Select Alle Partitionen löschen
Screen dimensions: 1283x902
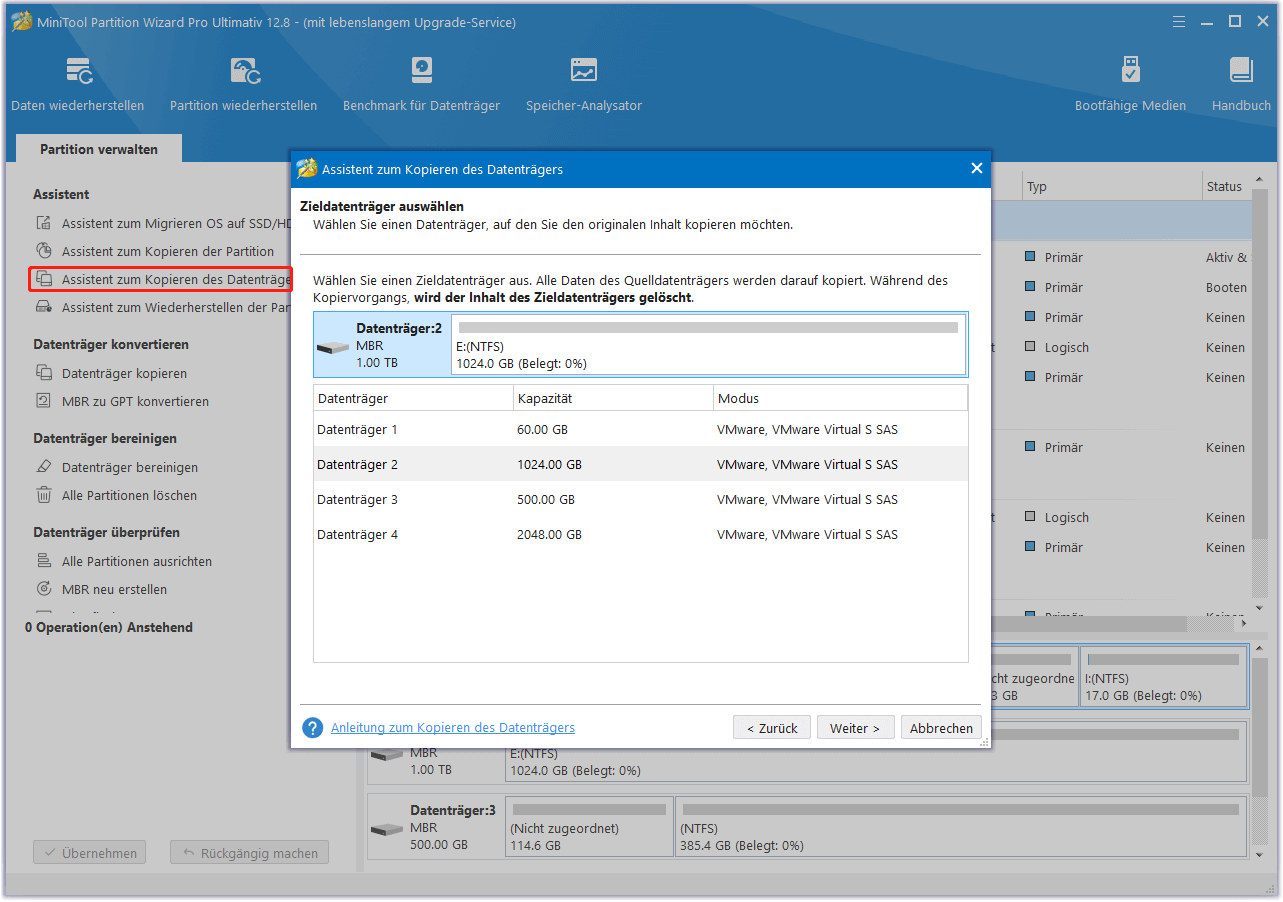(116, 495)
